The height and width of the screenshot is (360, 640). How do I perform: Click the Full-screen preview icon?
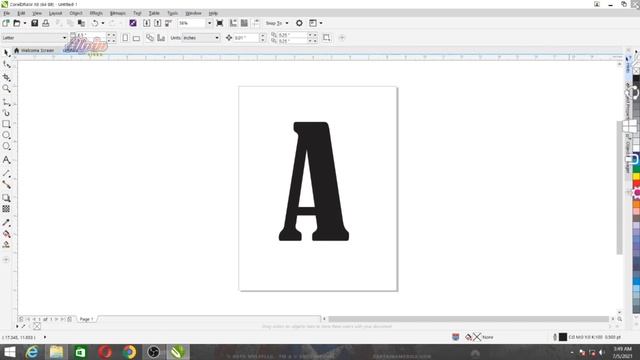220,23
